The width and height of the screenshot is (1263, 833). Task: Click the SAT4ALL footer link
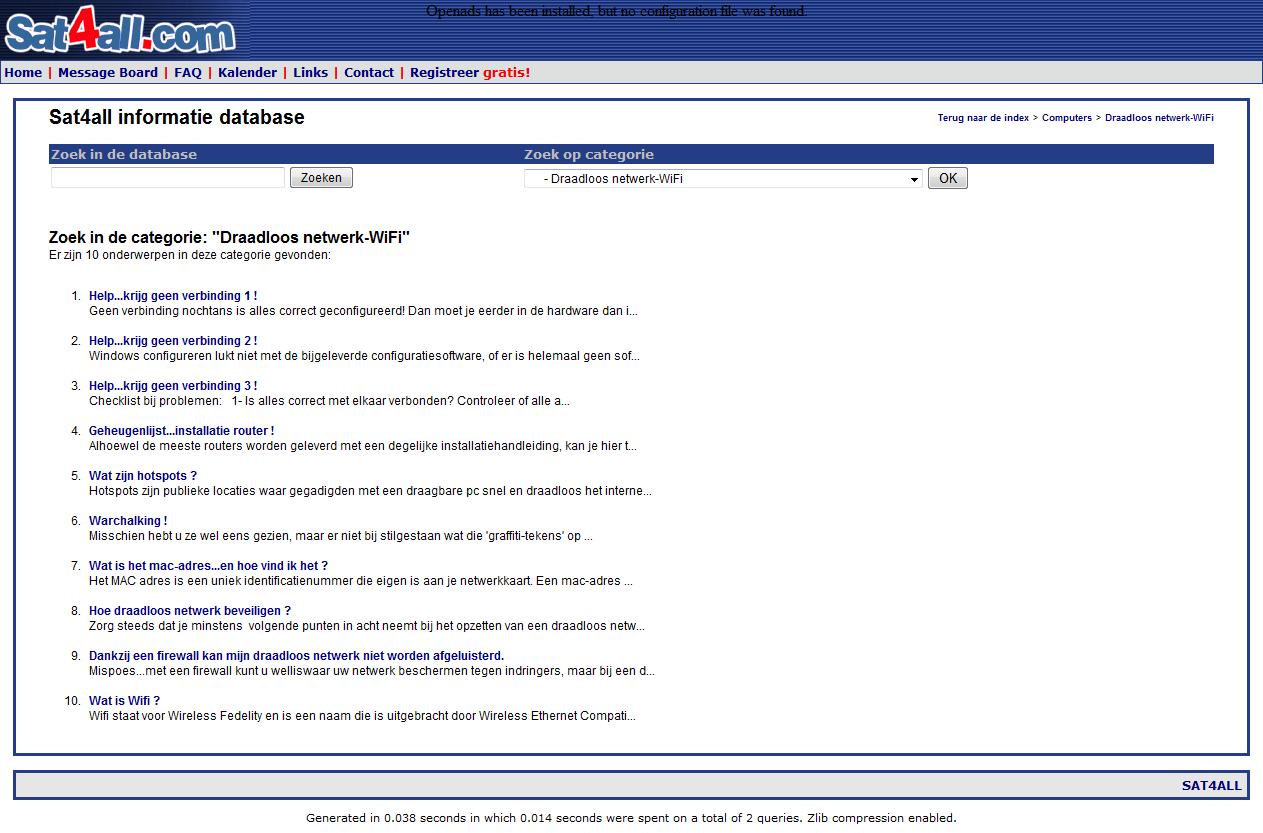pos(1211,786)
